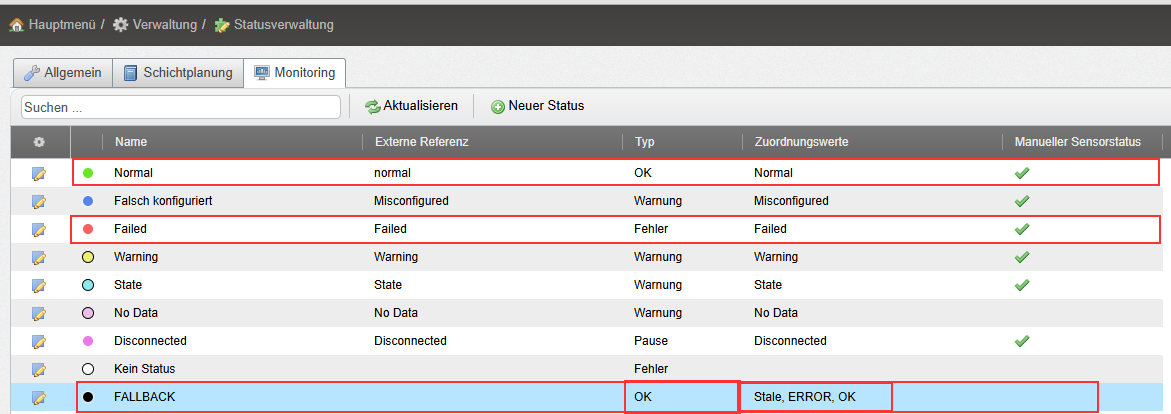Click the Verwaltung gear breadcrumb icon

[120, 24]
